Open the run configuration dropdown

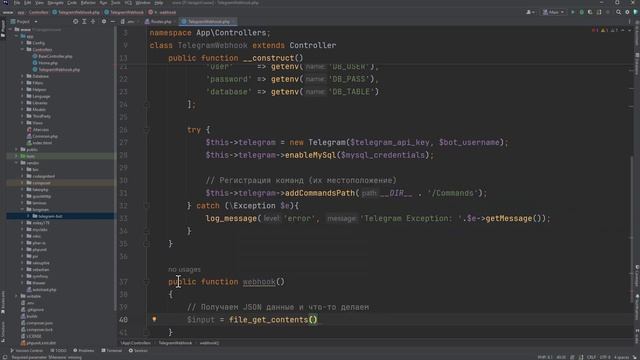[553, 12]
